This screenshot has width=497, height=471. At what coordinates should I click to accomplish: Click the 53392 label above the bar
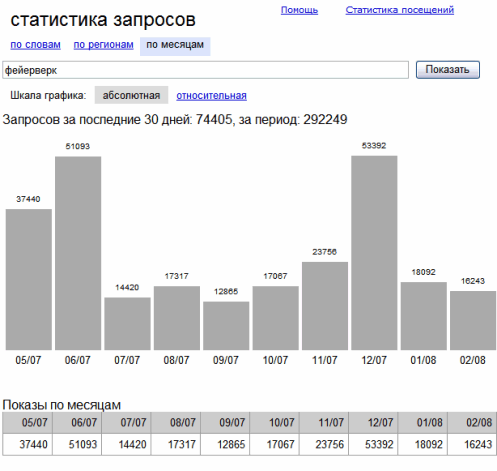374,146
